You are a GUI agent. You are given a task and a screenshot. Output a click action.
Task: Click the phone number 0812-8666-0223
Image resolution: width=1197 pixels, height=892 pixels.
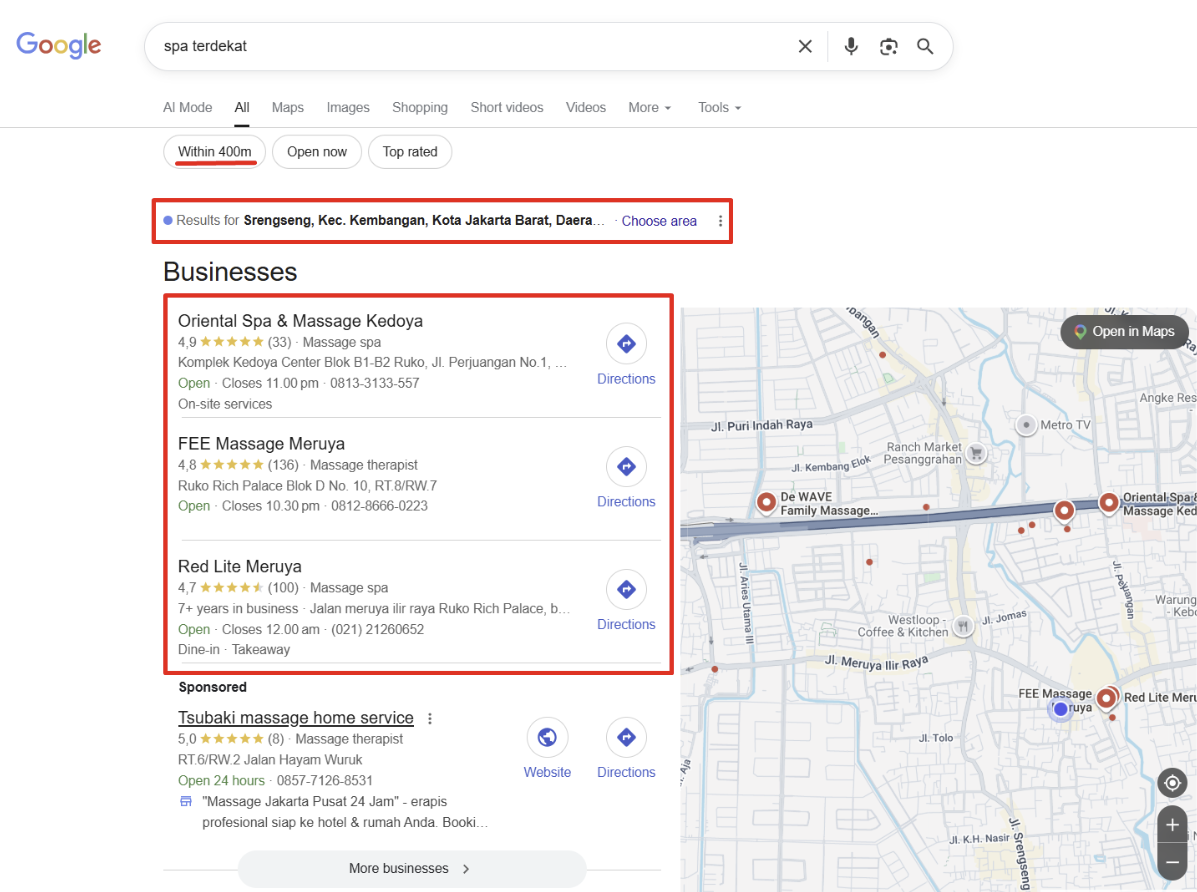379,506
